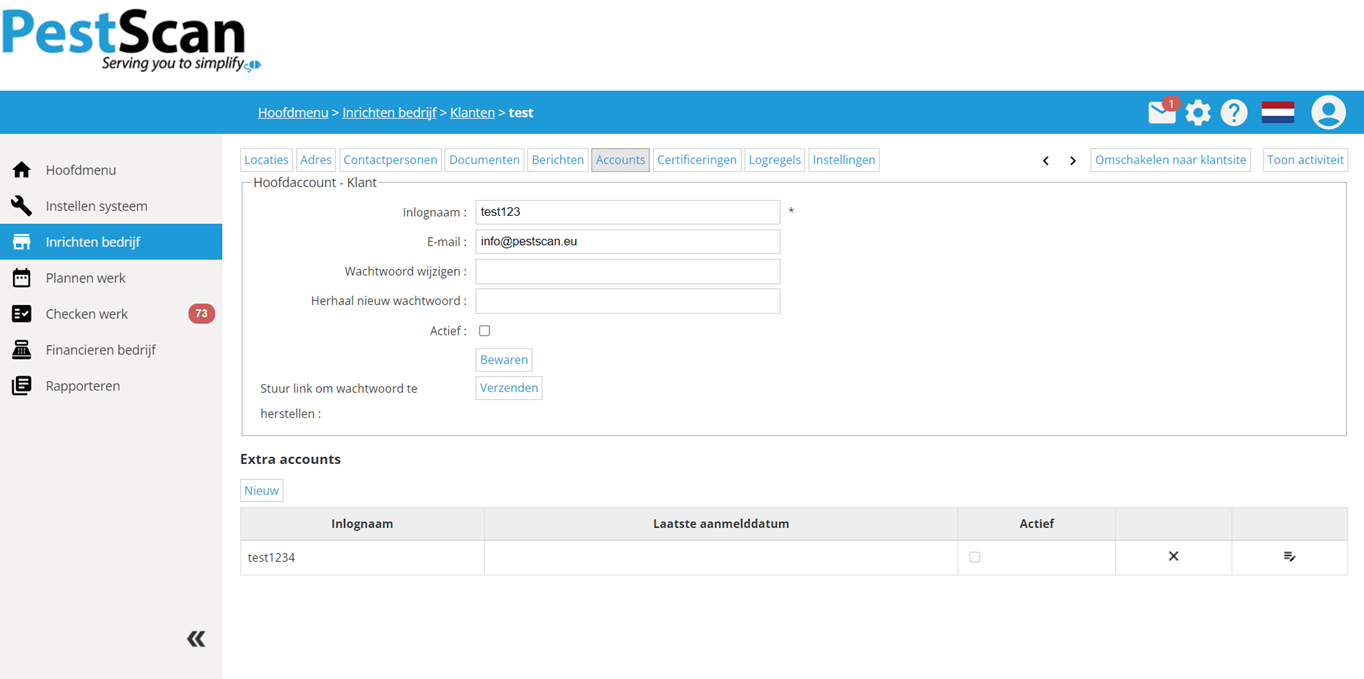Click Omschakelen naar klantsite button
The width and height of the screenshot is (1364, 679).
[x=1171, y=160]
